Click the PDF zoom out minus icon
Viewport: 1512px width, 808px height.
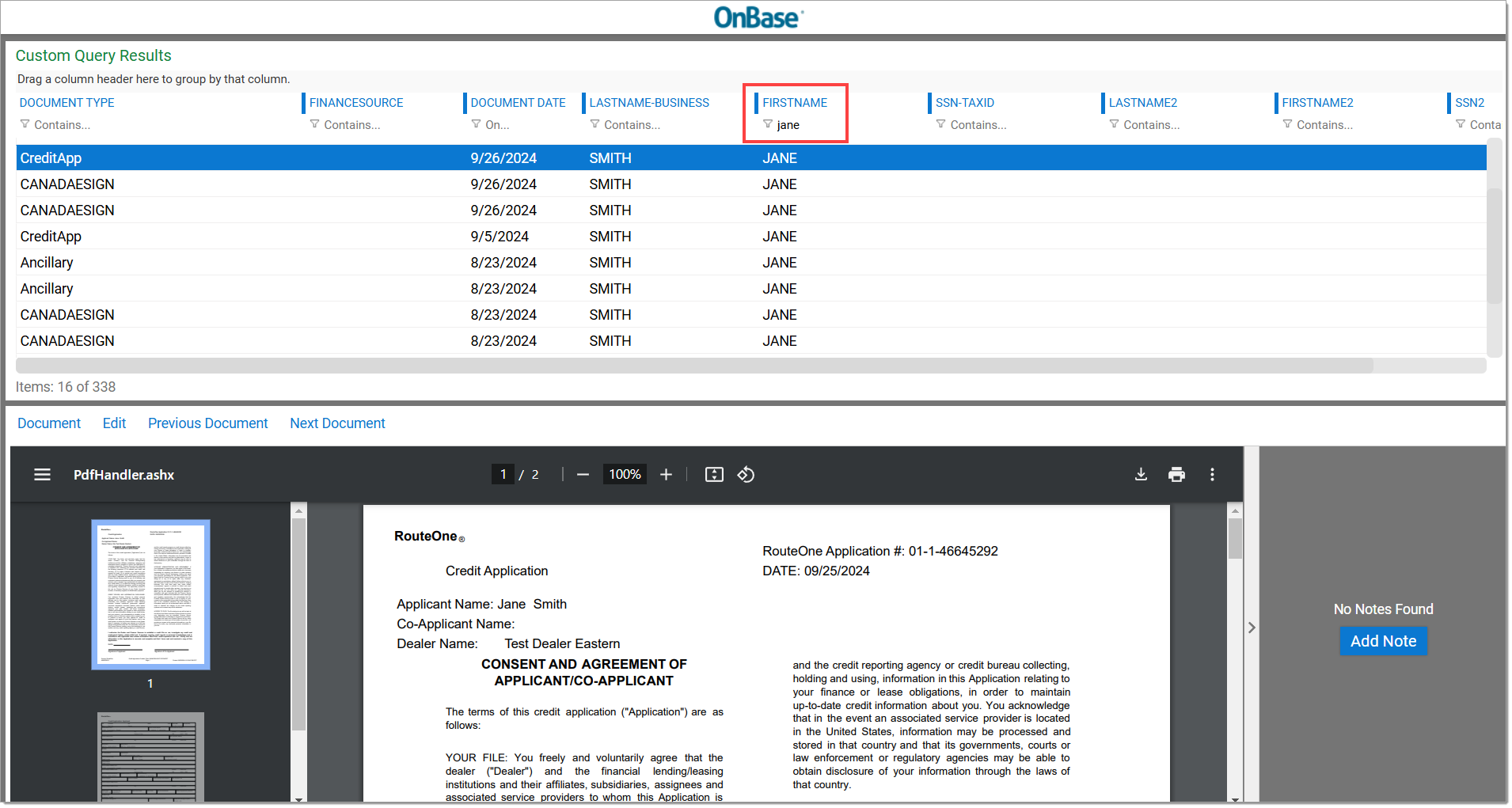583,475
